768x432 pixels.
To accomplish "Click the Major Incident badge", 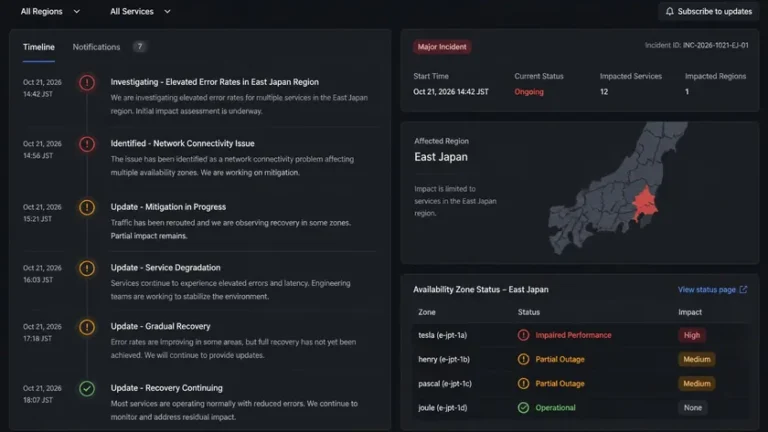I will [x=442, y=47].
